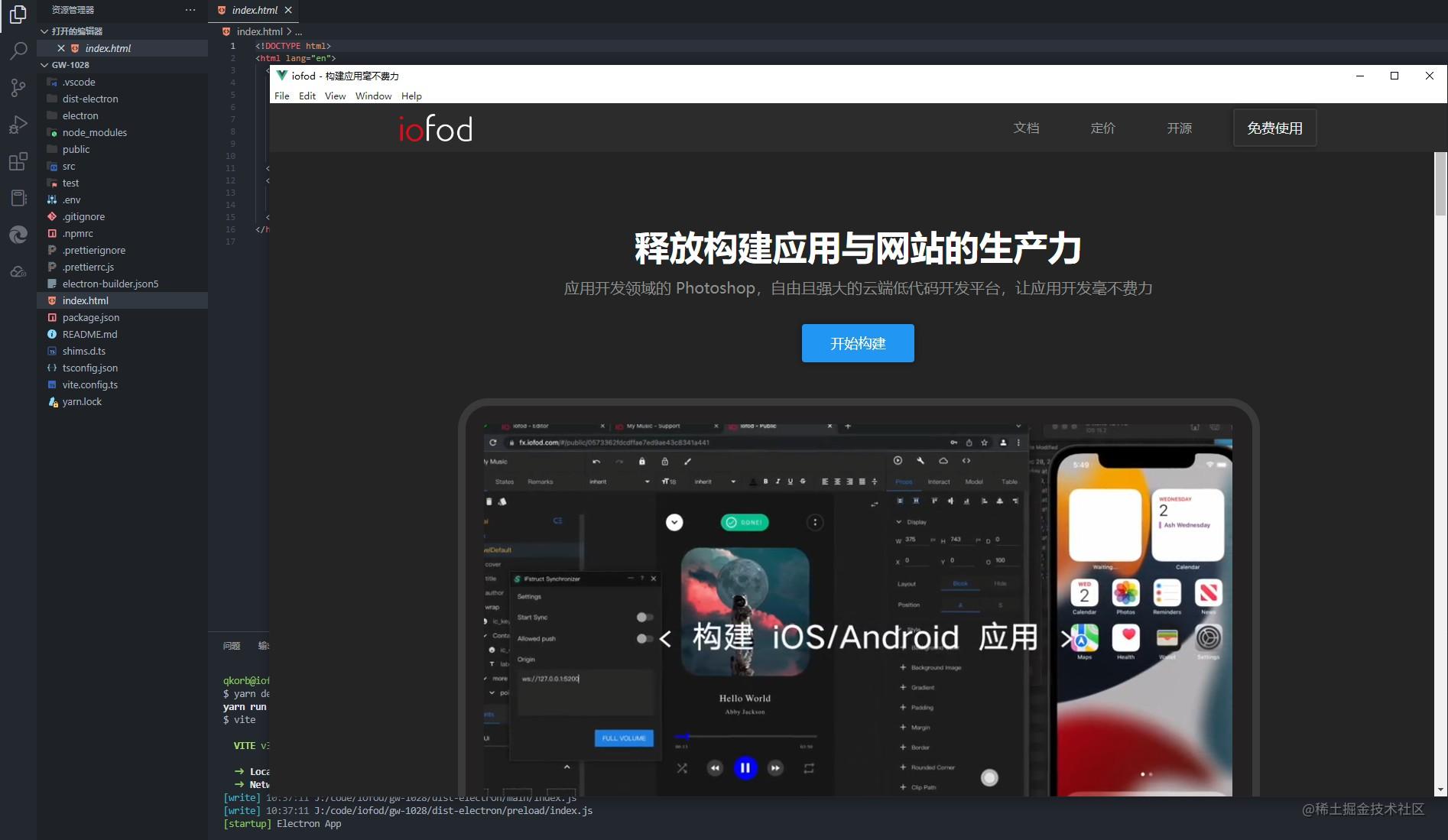
Task: Collapse the Display section in the Props panel
Action: tap(898, 522)
